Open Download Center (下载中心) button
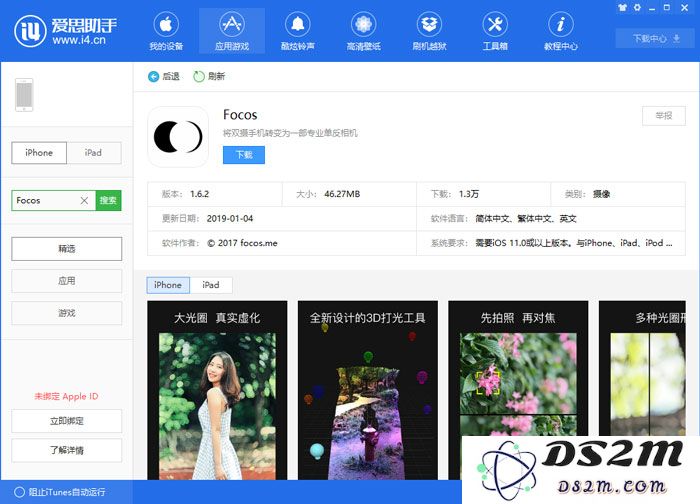 click(x=656, y=38)
